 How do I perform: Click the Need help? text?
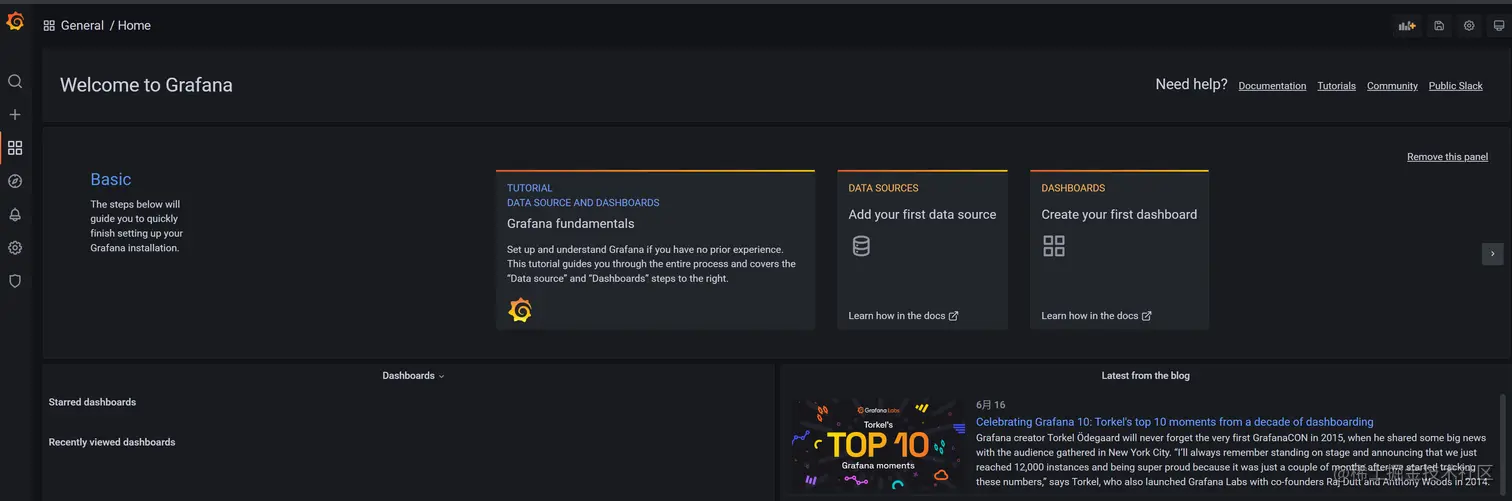coord(1191,85)
